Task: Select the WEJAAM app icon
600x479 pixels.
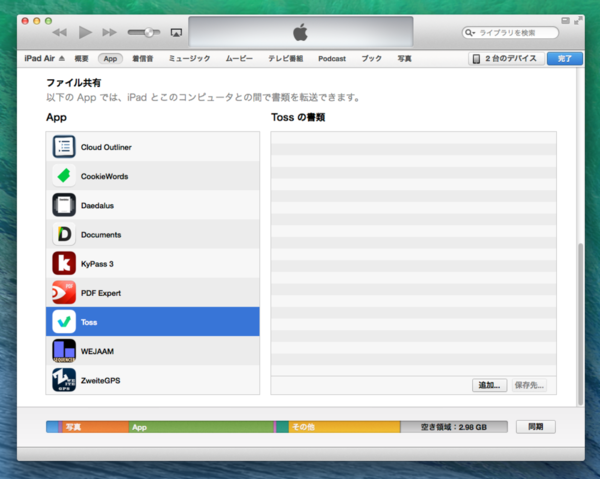Action: point(64,351)
